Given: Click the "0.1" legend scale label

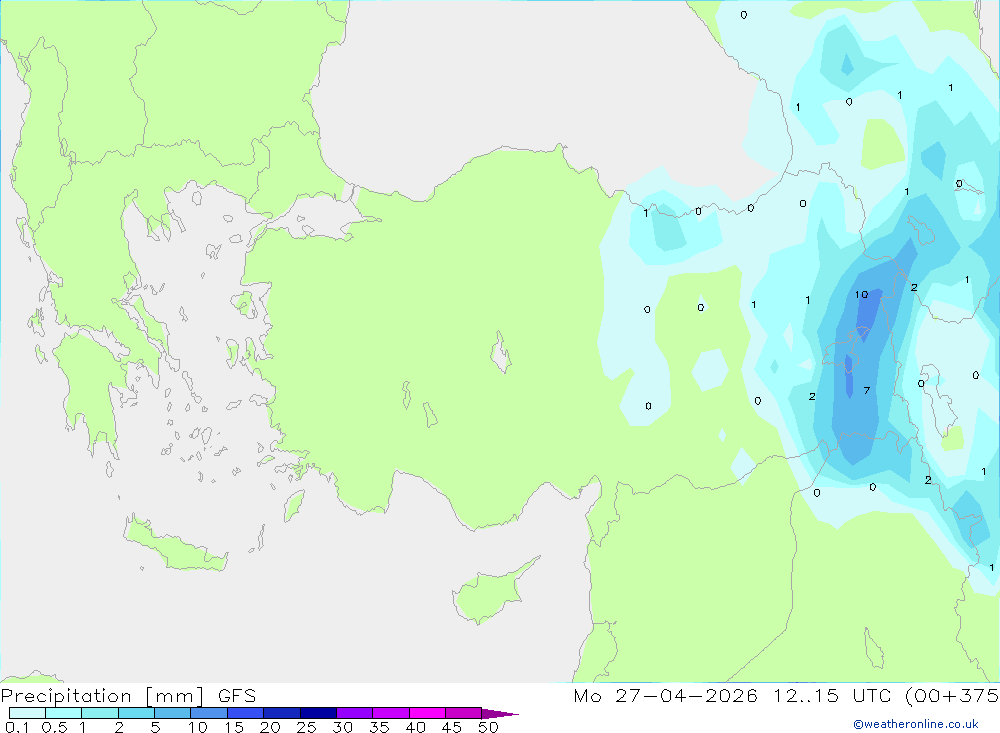Looking at the screenshot, I should (x=17, y=727).
